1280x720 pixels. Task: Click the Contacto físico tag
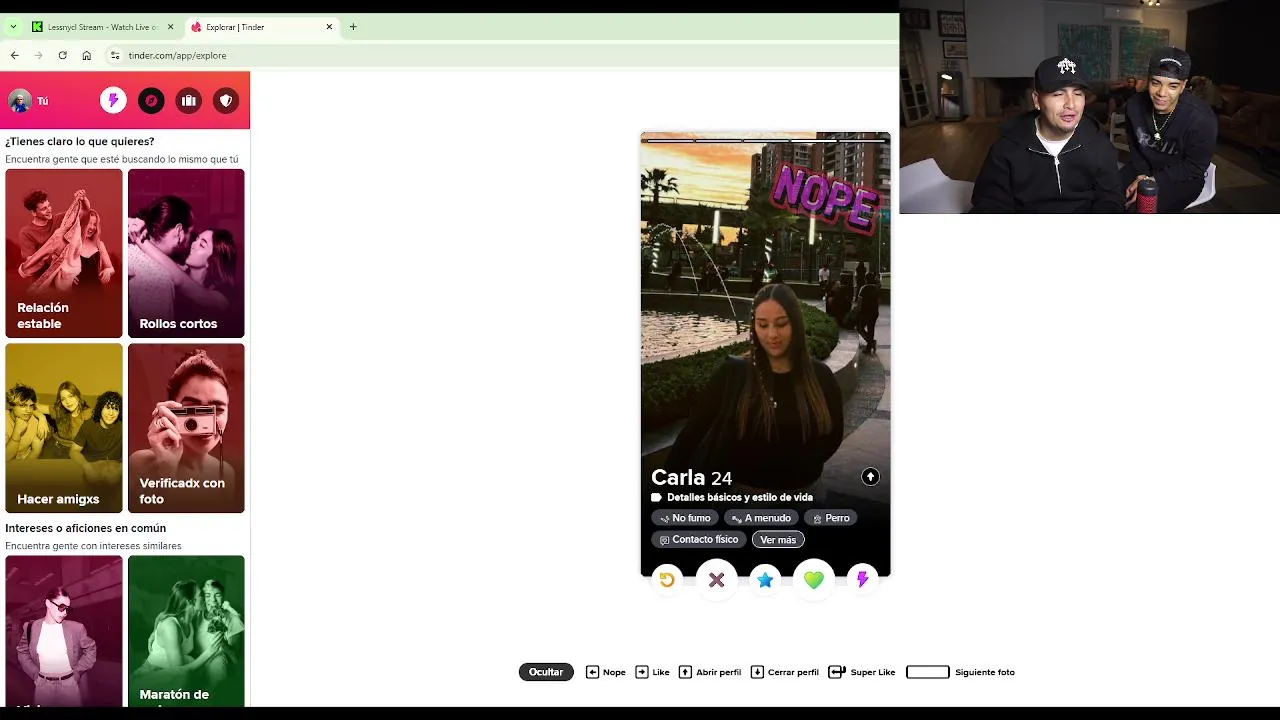coord(699,540)
